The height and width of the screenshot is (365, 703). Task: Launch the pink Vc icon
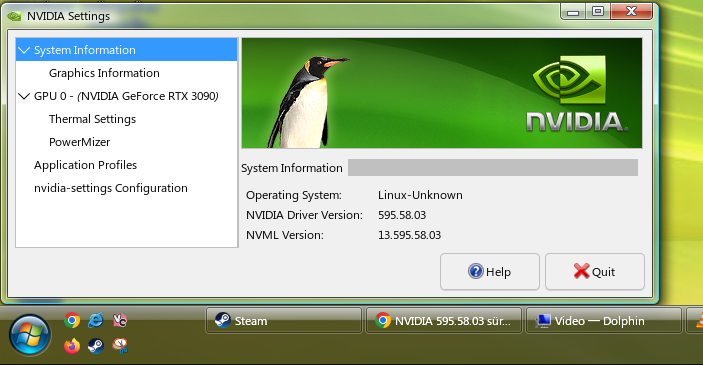click(120, 320)
